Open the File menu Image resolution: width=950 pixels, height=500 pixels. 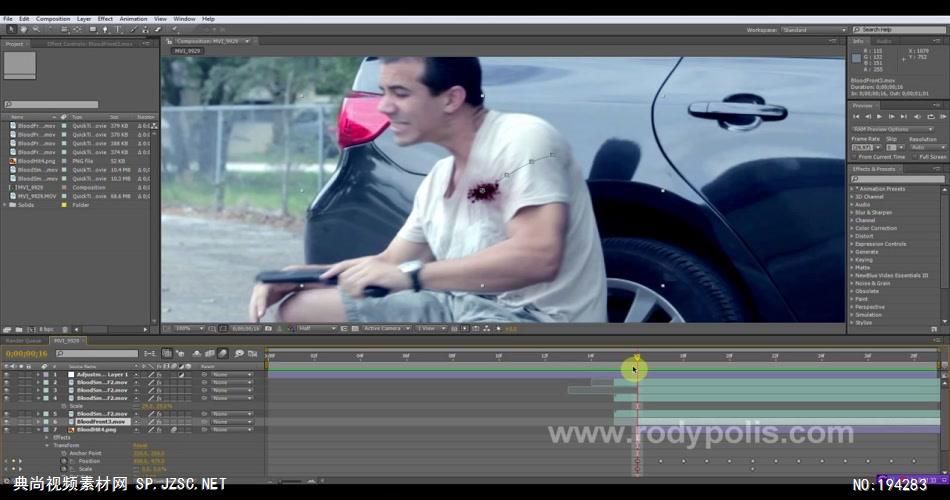(8, 19)
